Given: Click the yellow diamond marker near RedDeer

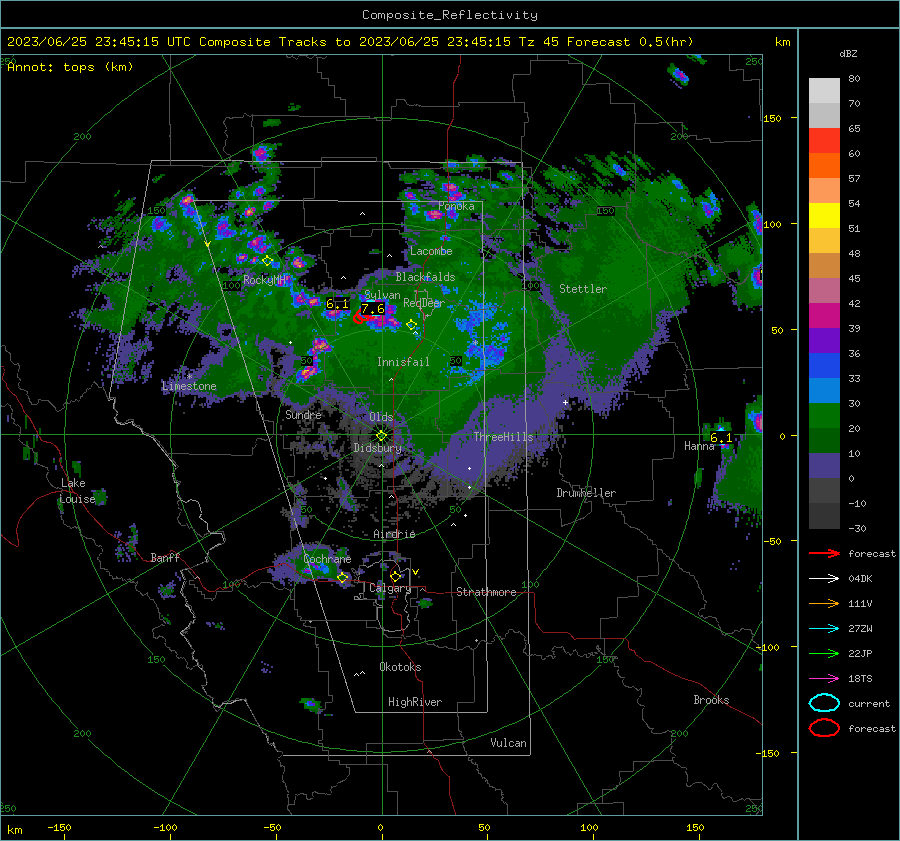Looking at the screenshot, I should coord(412,325).
